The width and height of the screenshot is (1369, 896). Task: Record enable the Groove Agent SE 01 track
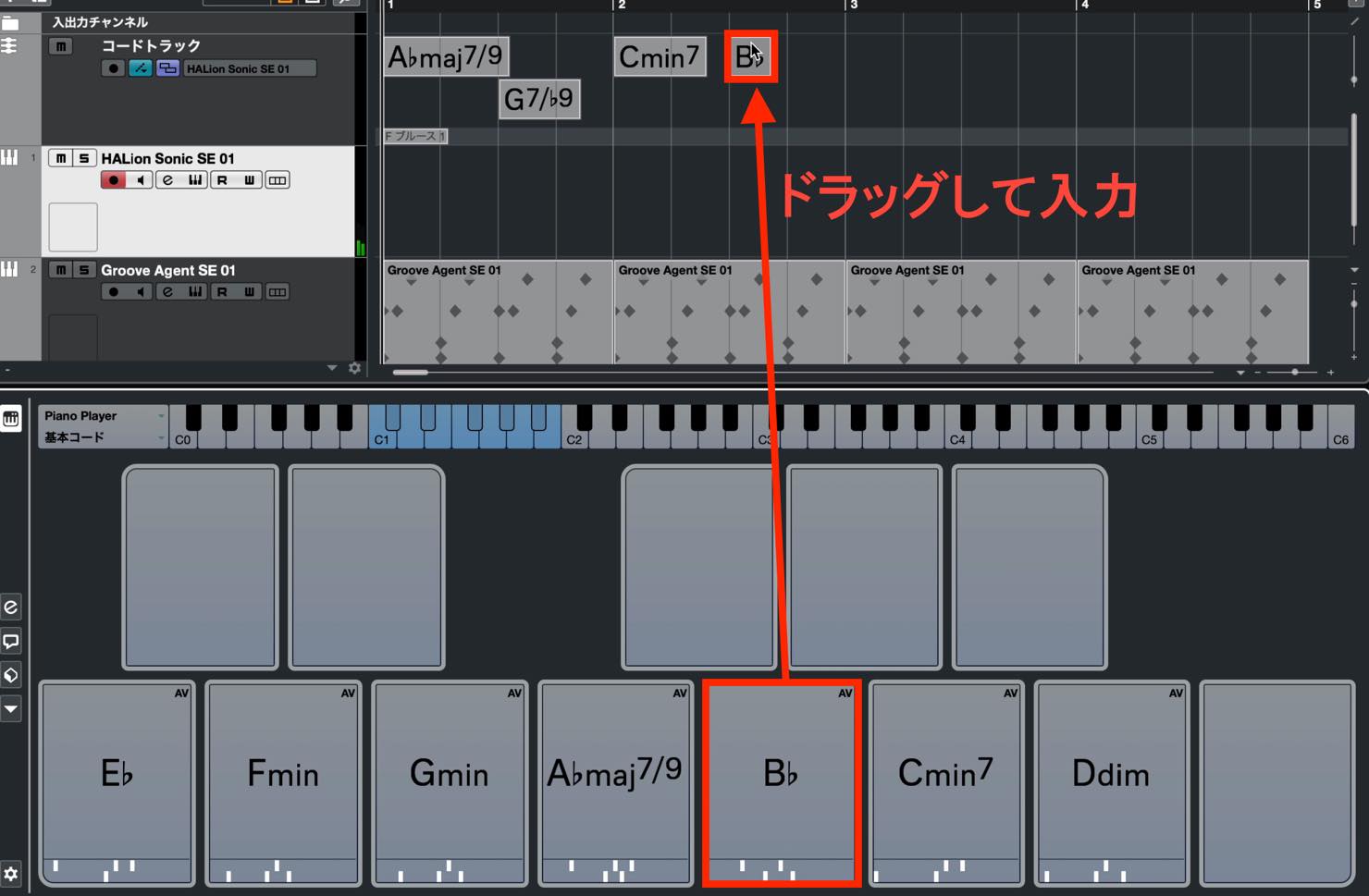coord(113,292)
